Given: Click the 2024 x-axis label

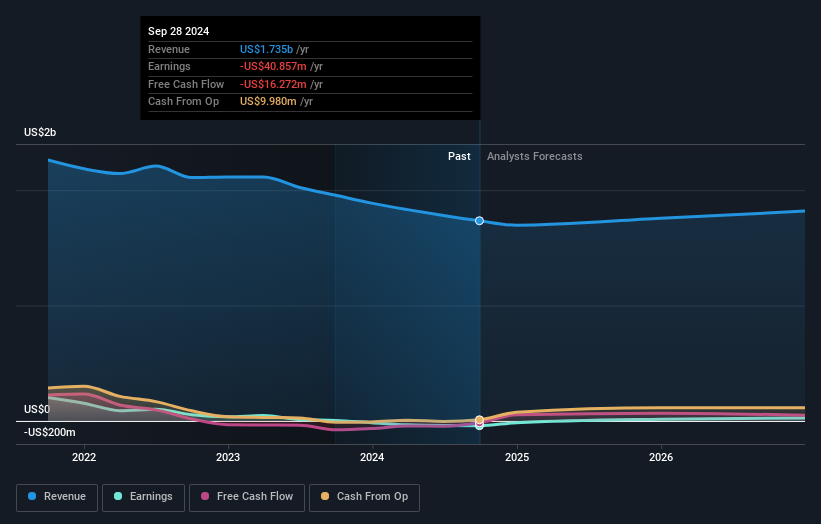Looking at the screenshot, I should (372, 457).
